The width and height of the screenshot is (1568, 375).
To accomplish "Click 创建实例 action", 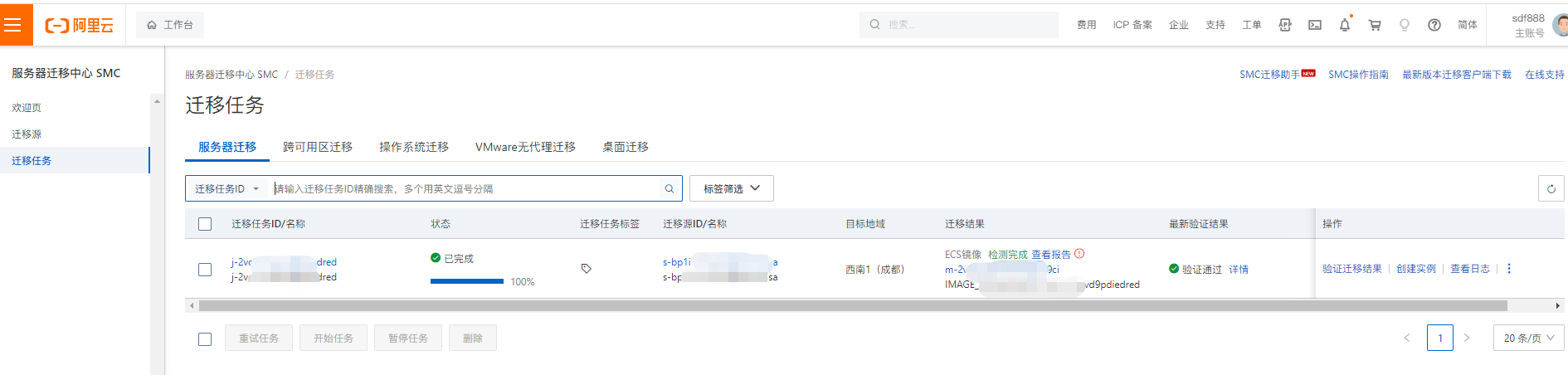I will (x=1416, y=269).
